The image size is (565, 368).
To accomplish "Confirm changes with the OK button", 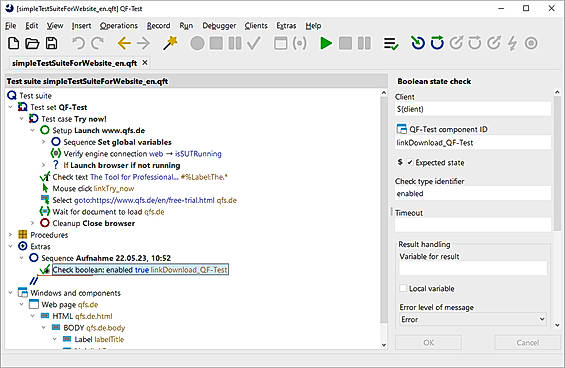I will tap(428, 342).
